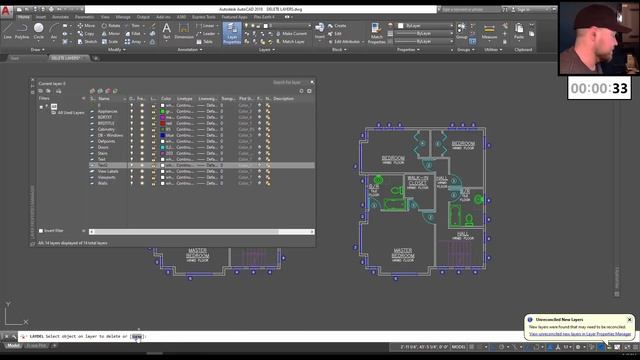Open the Output ribbon tab
The image size is (640, 360).
tap(143, 17)
